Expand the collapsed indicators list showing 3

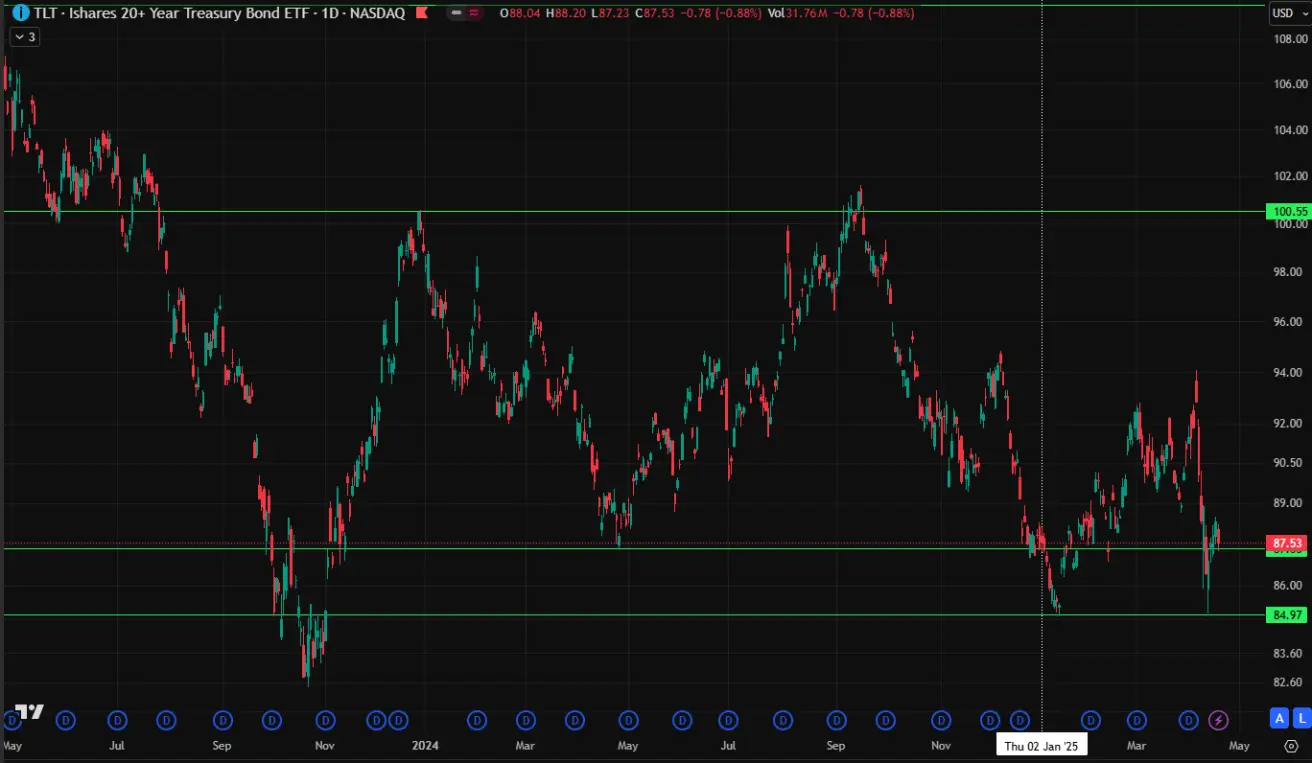tap(25, 37)
